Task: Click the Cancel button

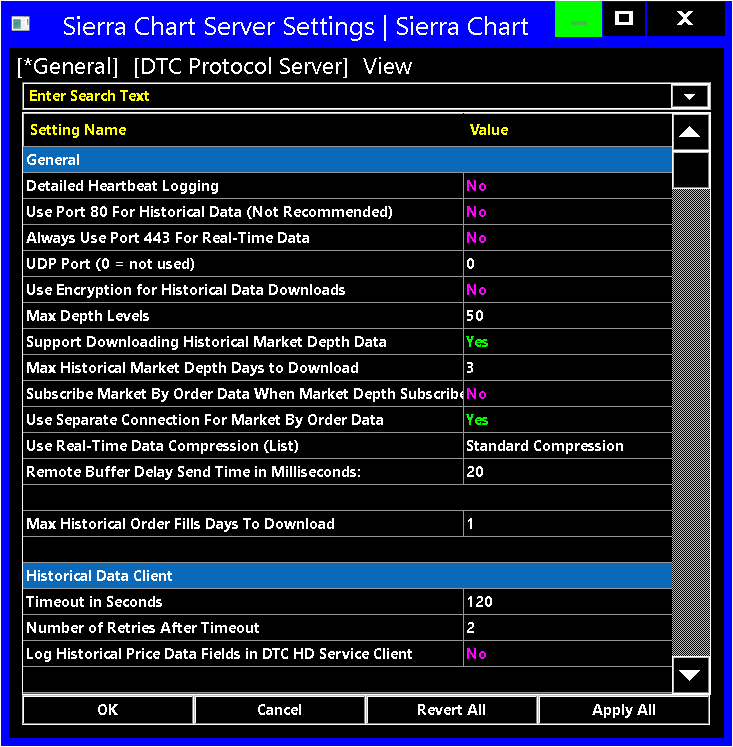Action: click(x=280, y=710)
